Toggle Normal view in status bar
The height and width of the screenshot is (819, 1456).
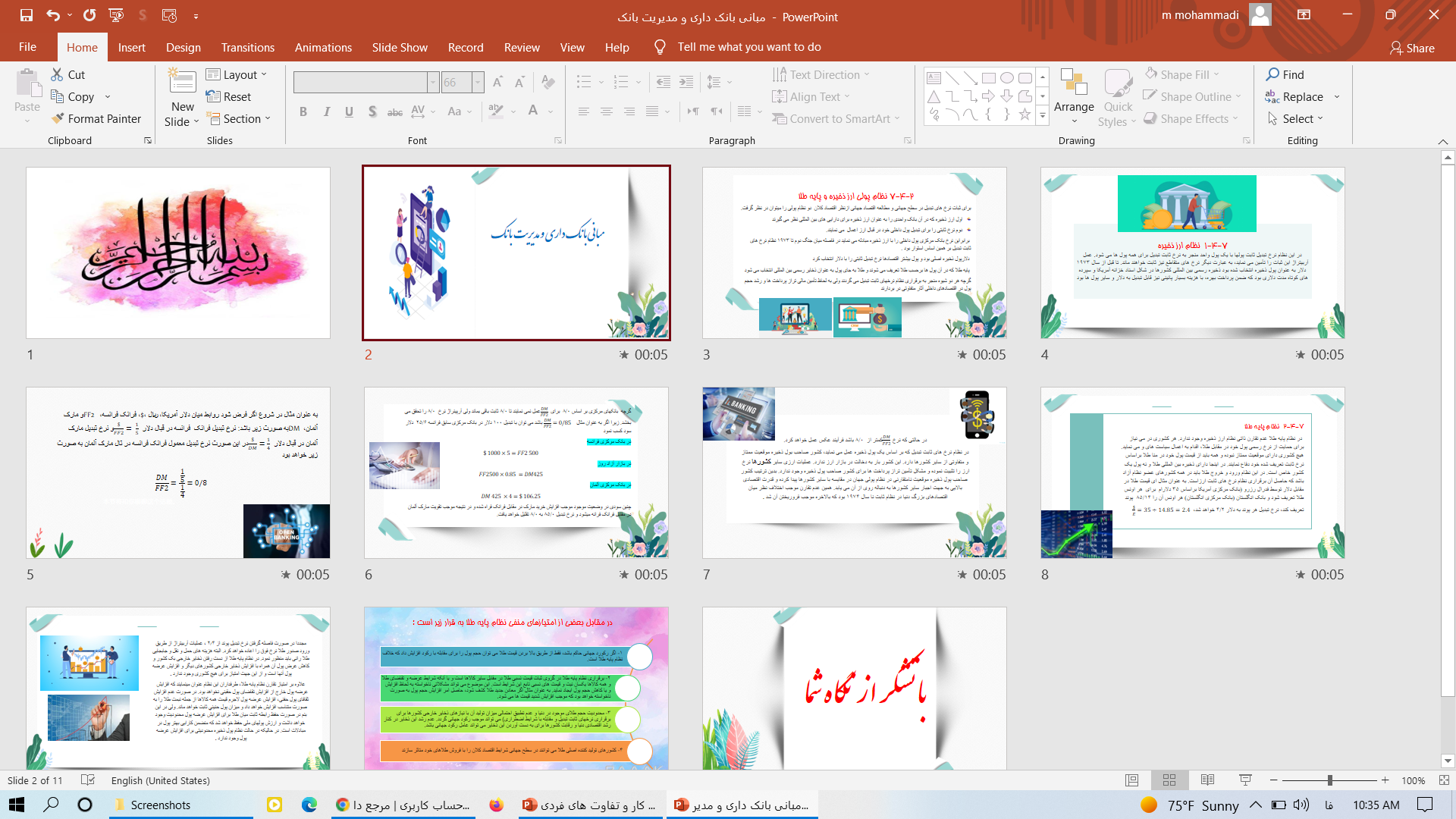1131,780
